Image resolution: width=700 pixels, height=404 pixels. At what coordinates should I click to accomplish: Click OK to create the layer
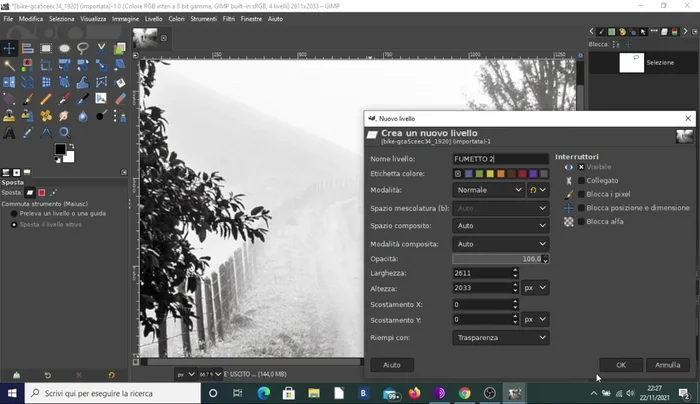point(620,365)
